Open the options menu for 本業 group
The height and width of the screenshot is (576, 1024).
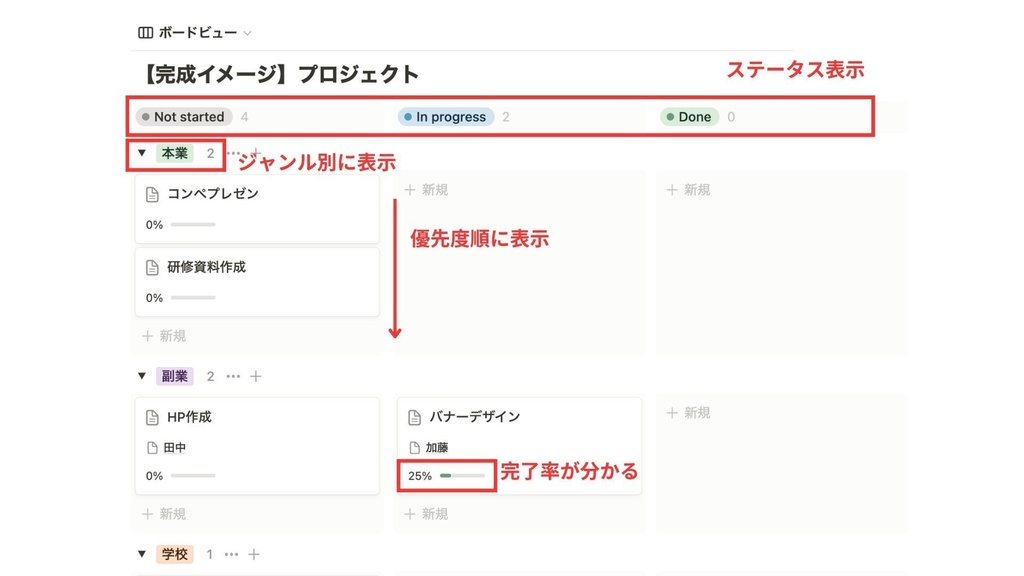coord(232,153)
